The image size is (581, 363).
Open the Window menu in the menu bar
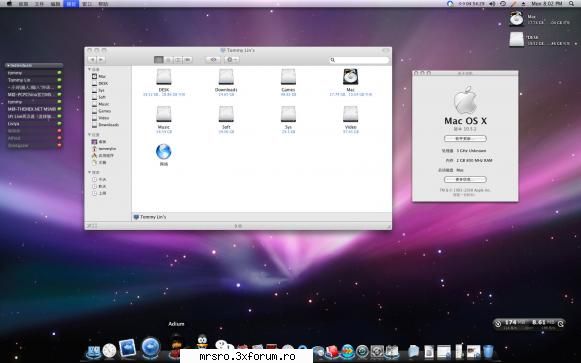click(x=87, y=4)
